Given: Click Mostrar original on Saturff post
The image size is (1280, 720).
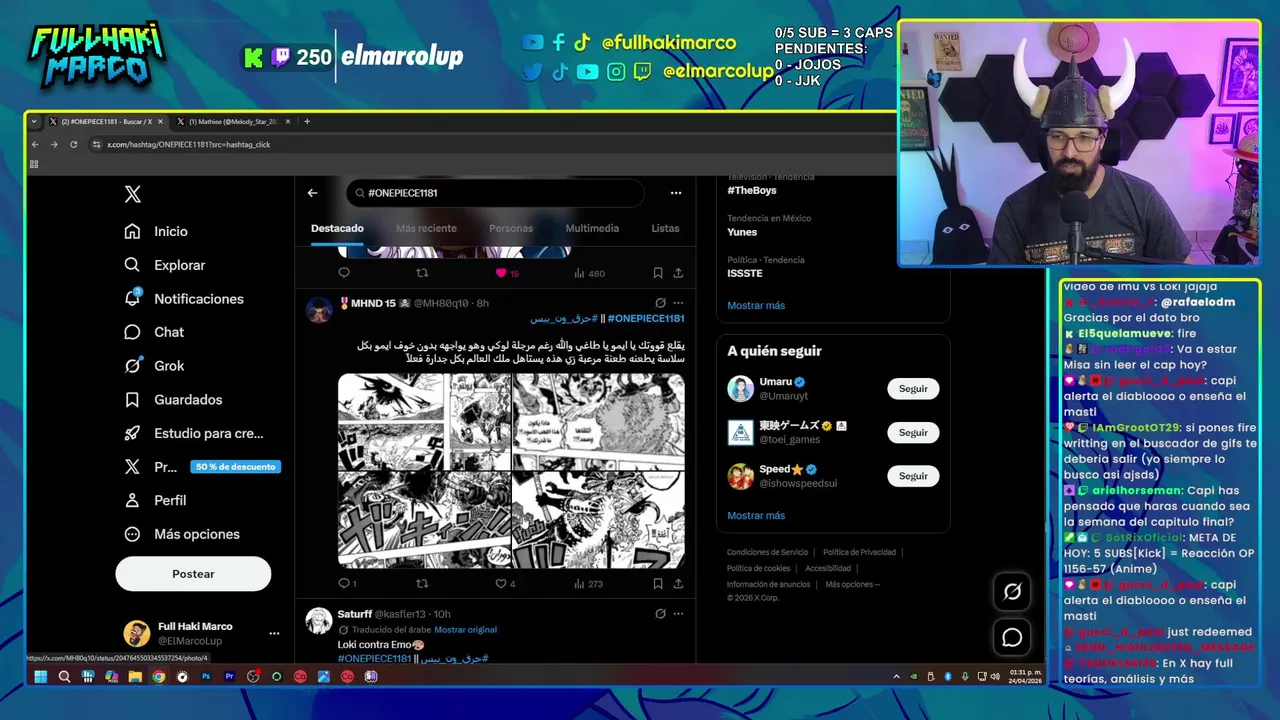Looking at the screenshot, I should click(x=465, y=630).
